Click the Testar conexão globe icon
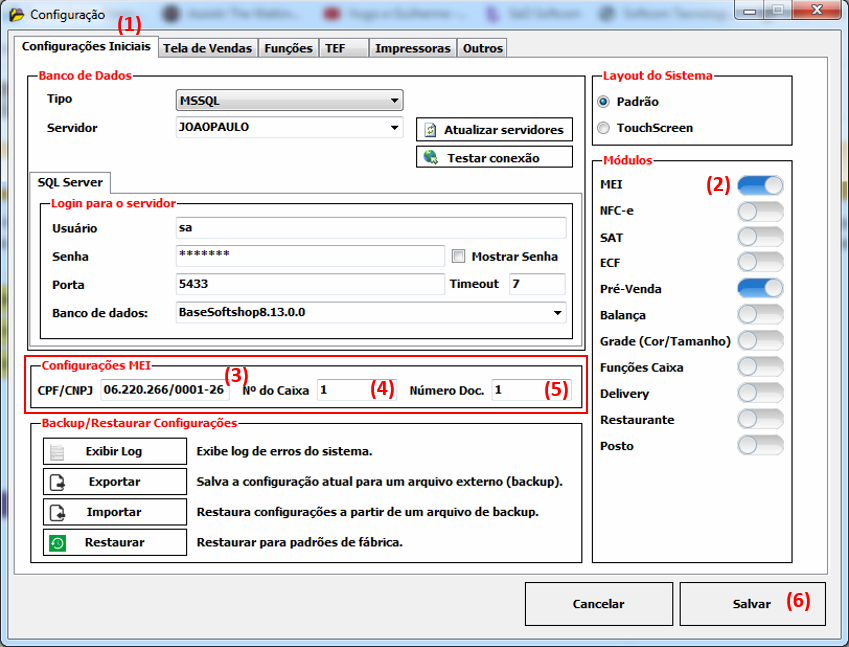 [431, 158]
